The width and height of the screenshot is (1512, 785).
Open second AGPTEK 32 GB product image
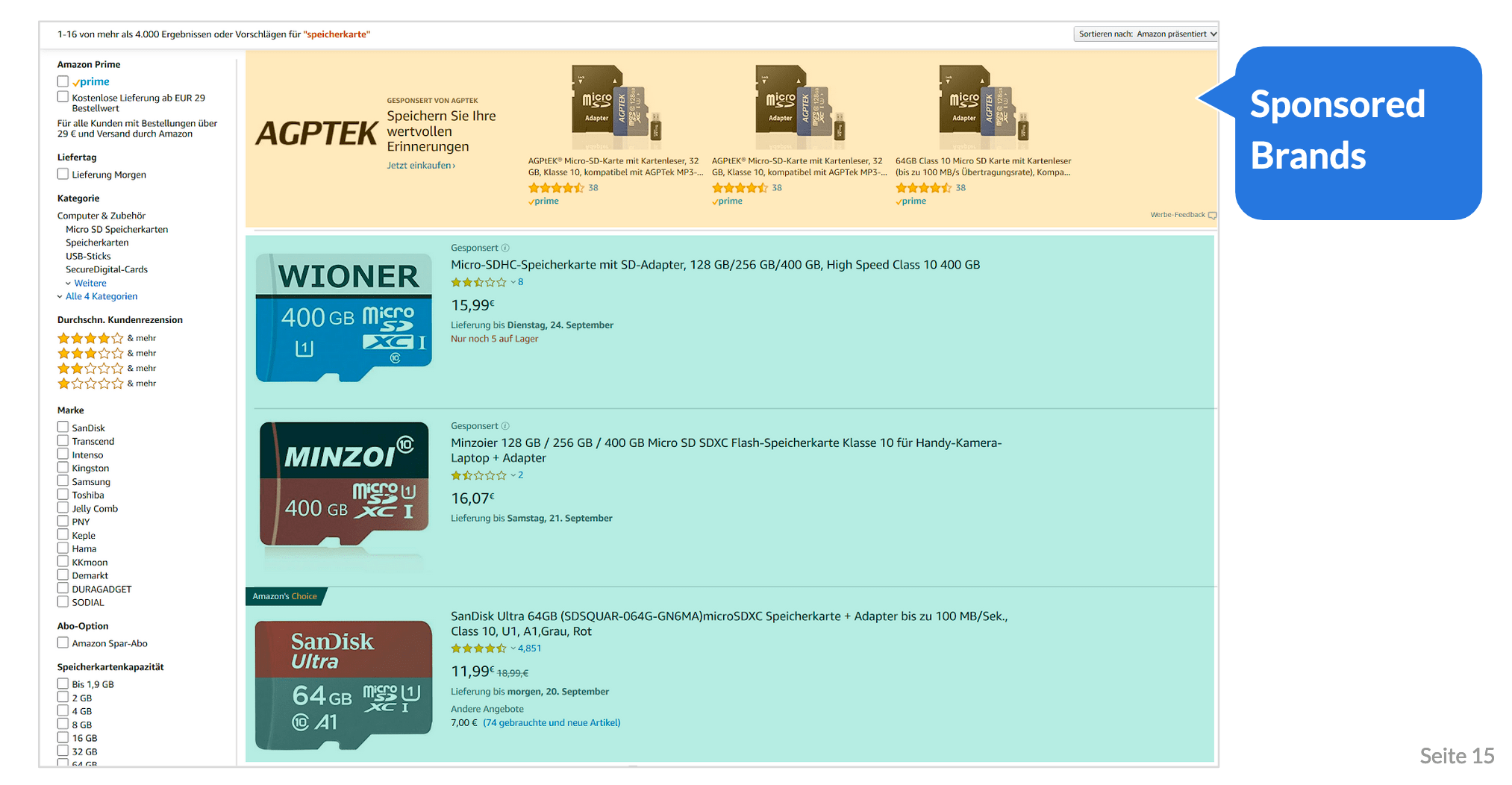[x=799, y=107]
